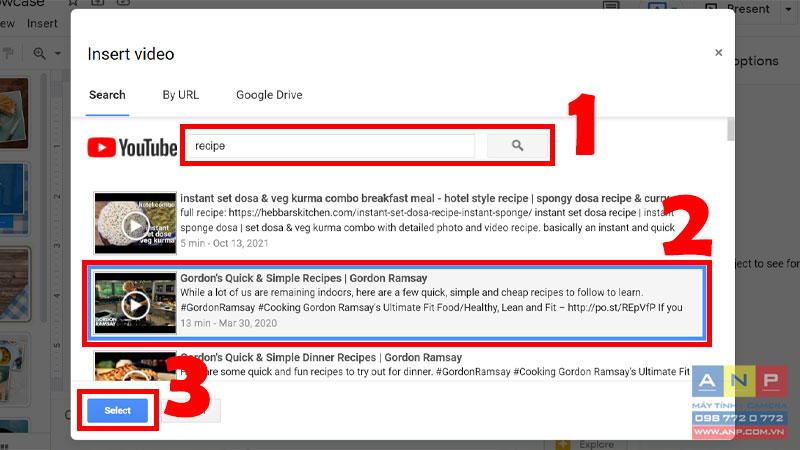Open the zoom dropdown arrow in toolbar
800x450 pixels.
tap(58, 53)
